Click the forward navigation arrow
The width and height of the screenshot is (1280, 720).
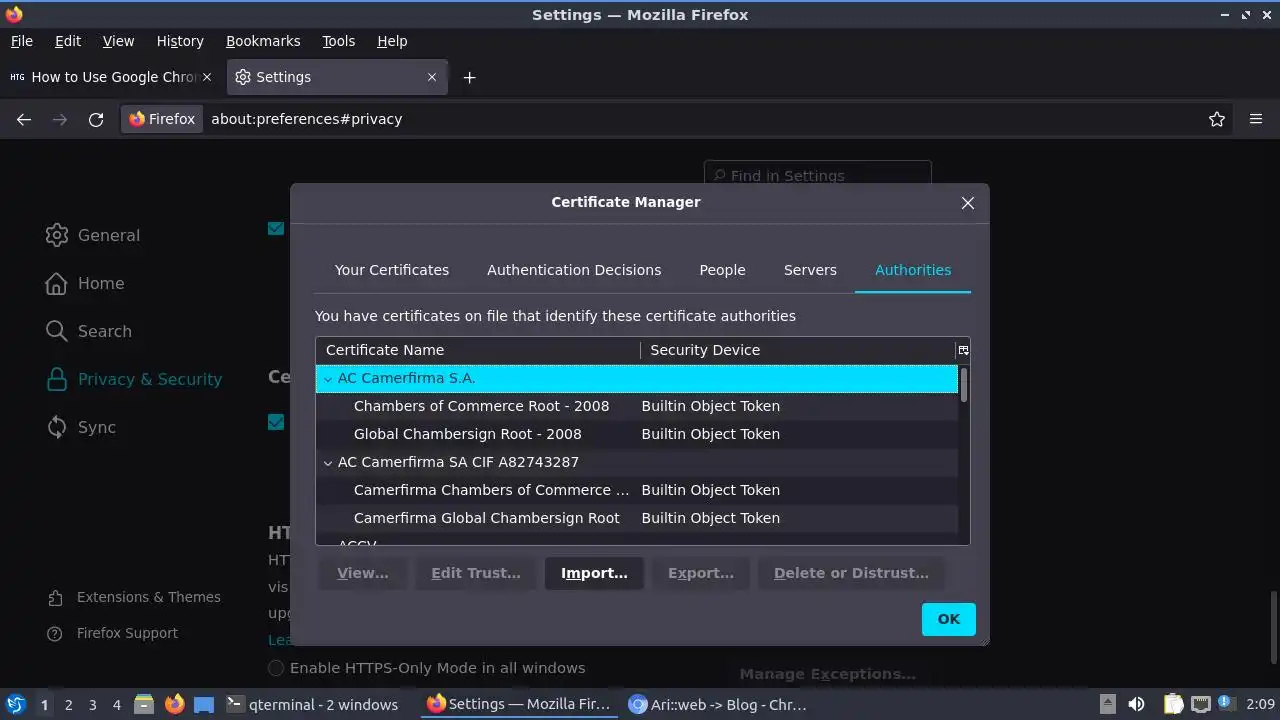coord(60,119)
